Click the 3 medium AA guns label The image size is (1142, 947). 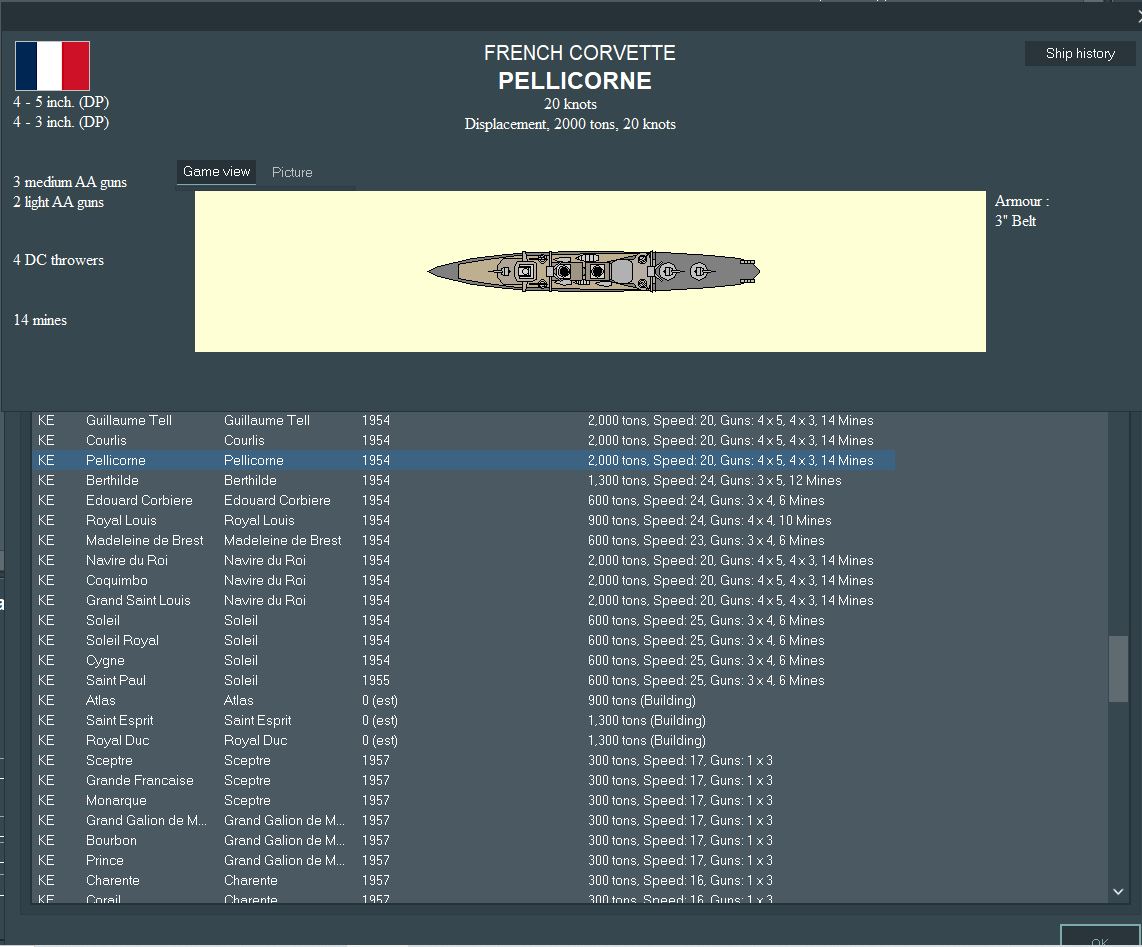coord(70,182)
